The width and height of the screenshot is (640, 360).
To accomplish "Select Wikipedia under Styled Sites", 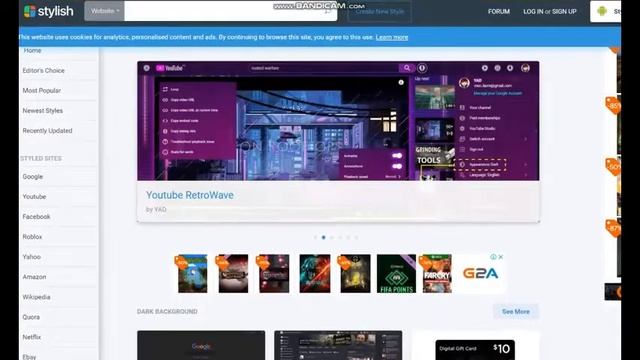I will coord(36,297).
